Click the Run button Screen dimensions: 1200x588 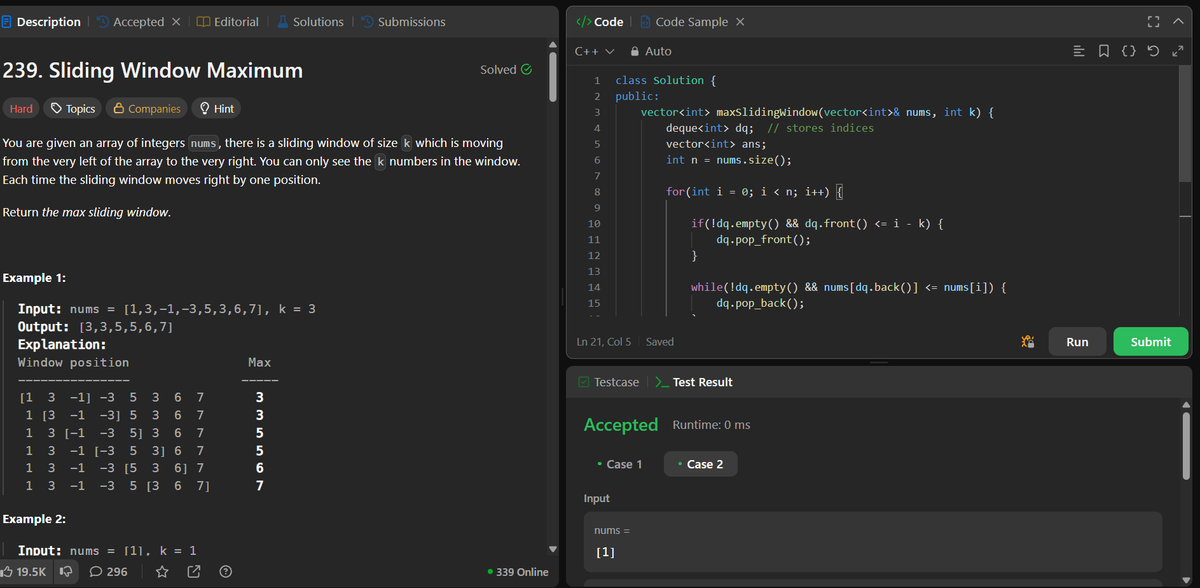pyautogui.click(x=1077, y=342)
